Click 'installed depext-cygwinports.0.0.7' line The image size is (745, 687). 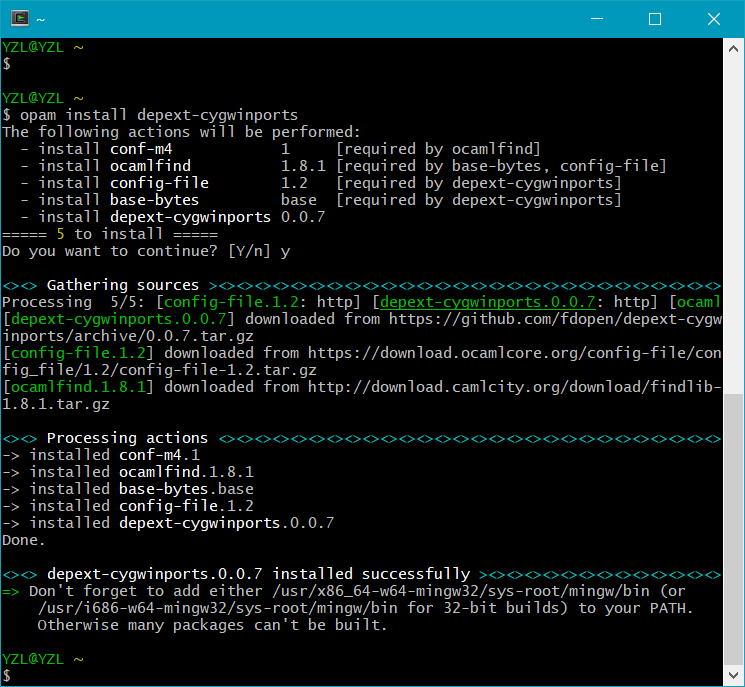pos(168,523)
